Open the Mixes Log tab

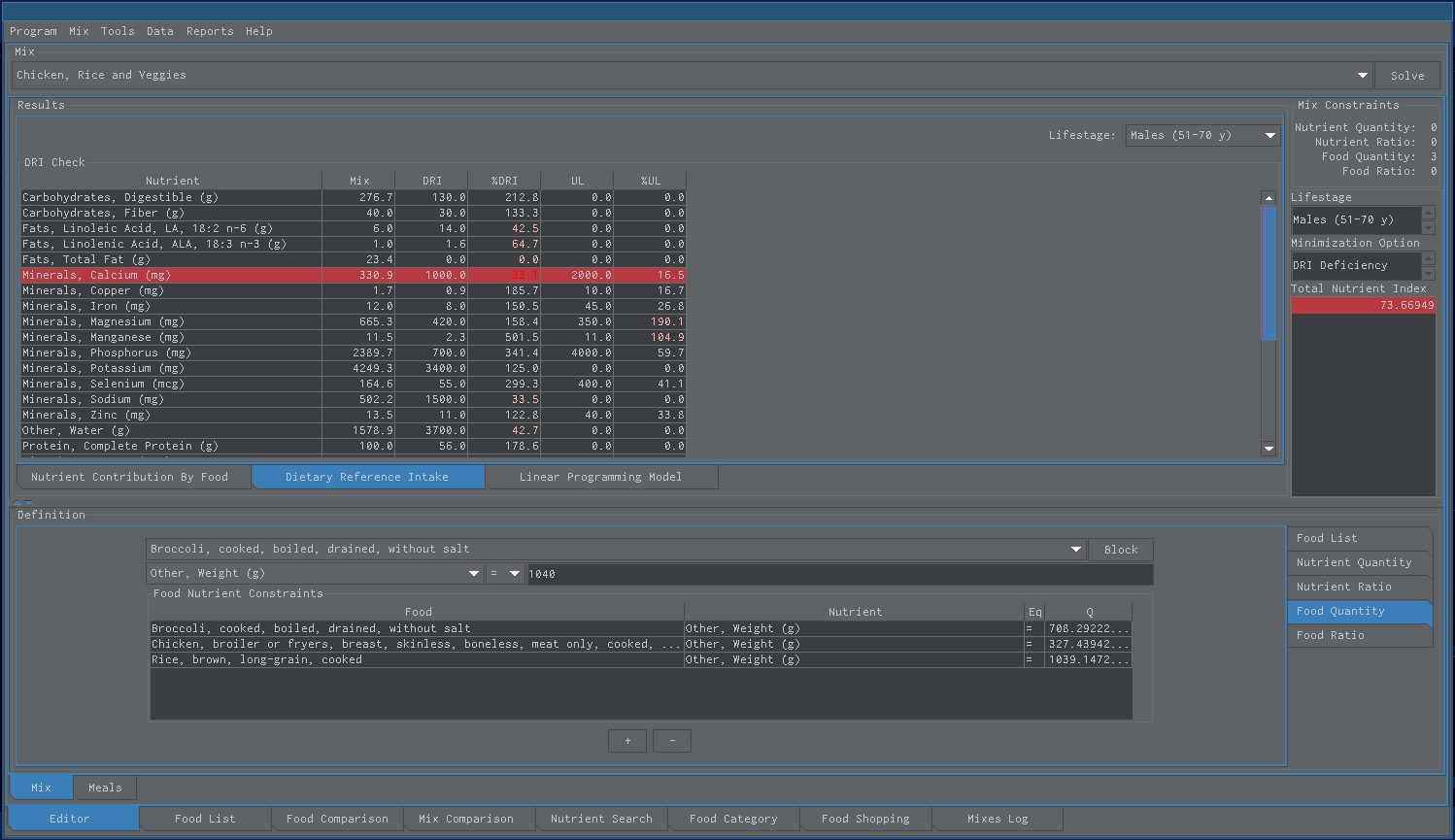click(x=998, y=819)
